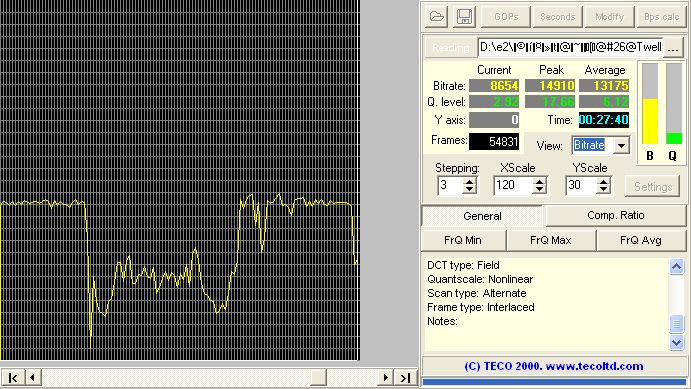Click the FrQ Avg button

[x=641, y=240]
